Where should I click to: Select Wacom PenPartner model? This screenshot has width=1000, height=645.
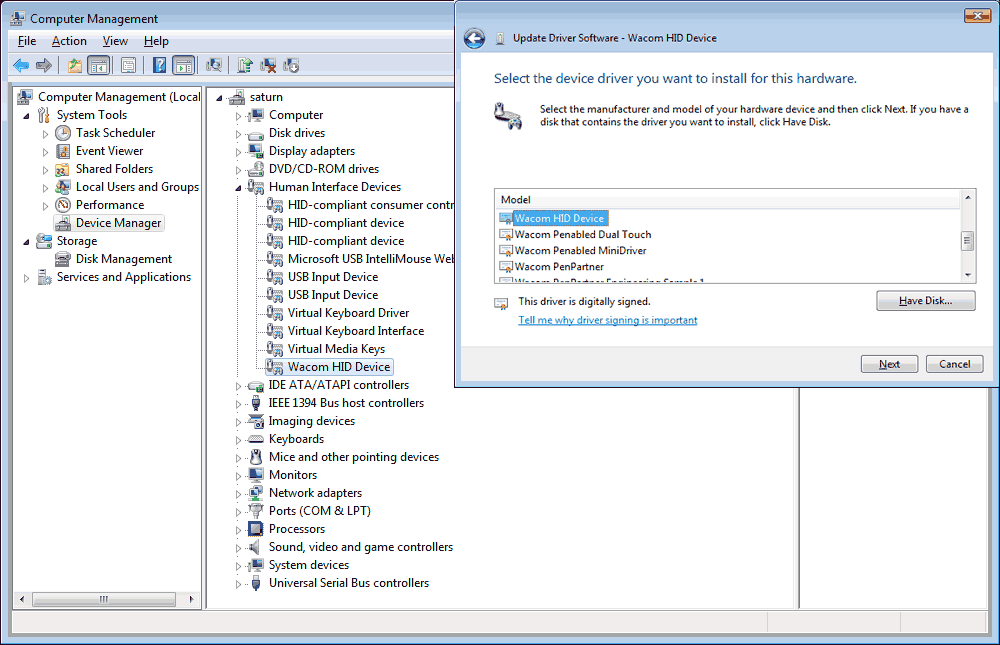pos(559,266)
